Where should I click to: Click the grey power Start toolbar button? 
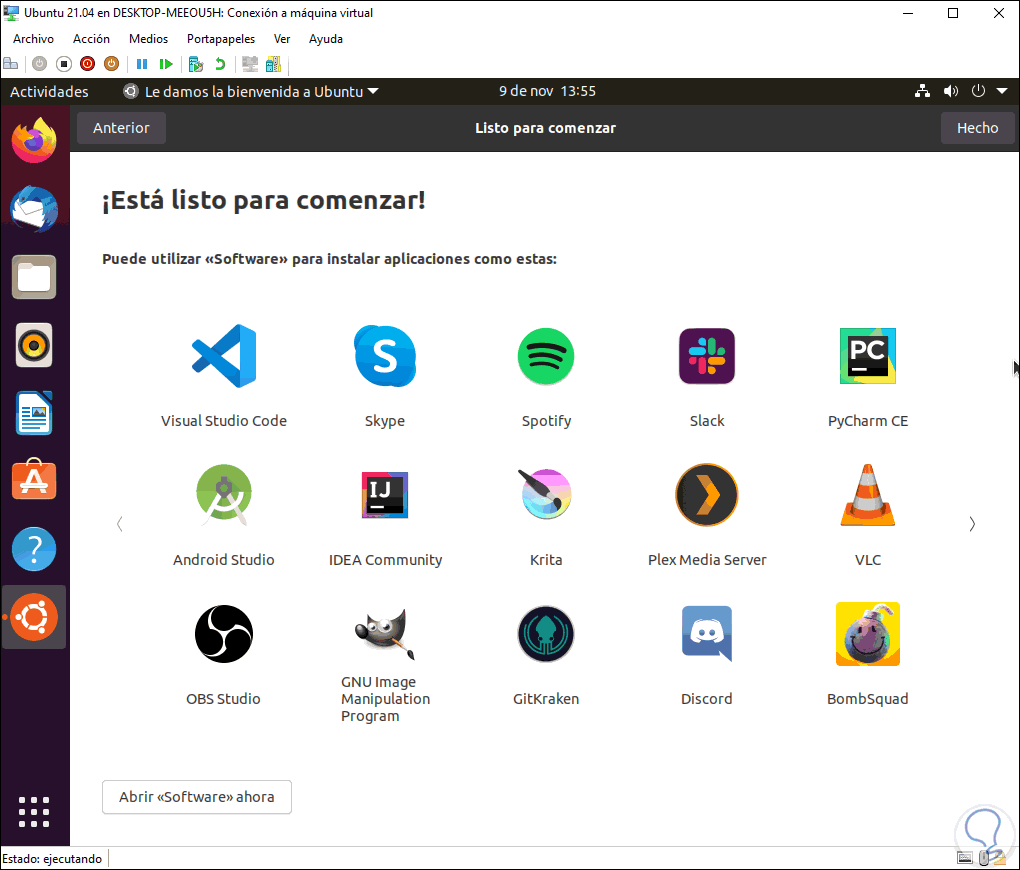click(x=40, y=64)
